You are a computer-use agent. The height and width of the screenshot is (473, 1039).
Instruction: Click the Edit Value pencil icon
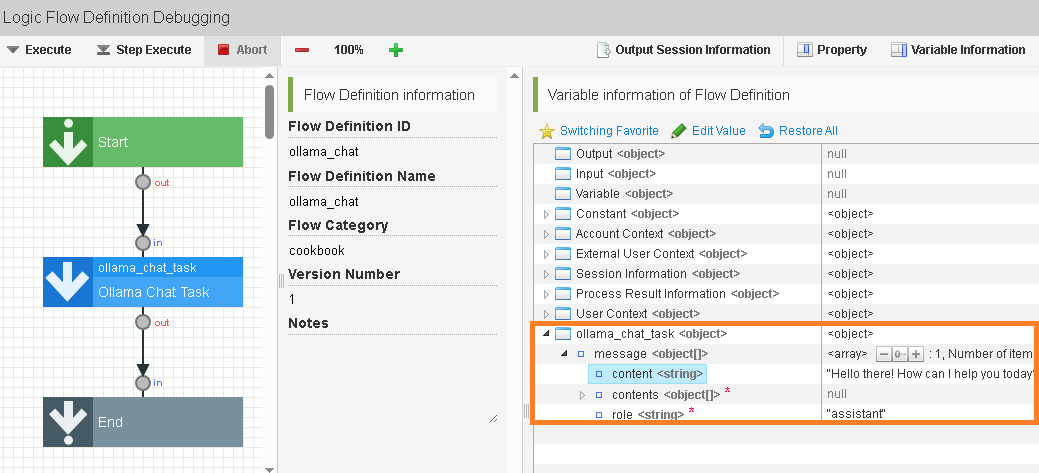click(x=679, y=131)
